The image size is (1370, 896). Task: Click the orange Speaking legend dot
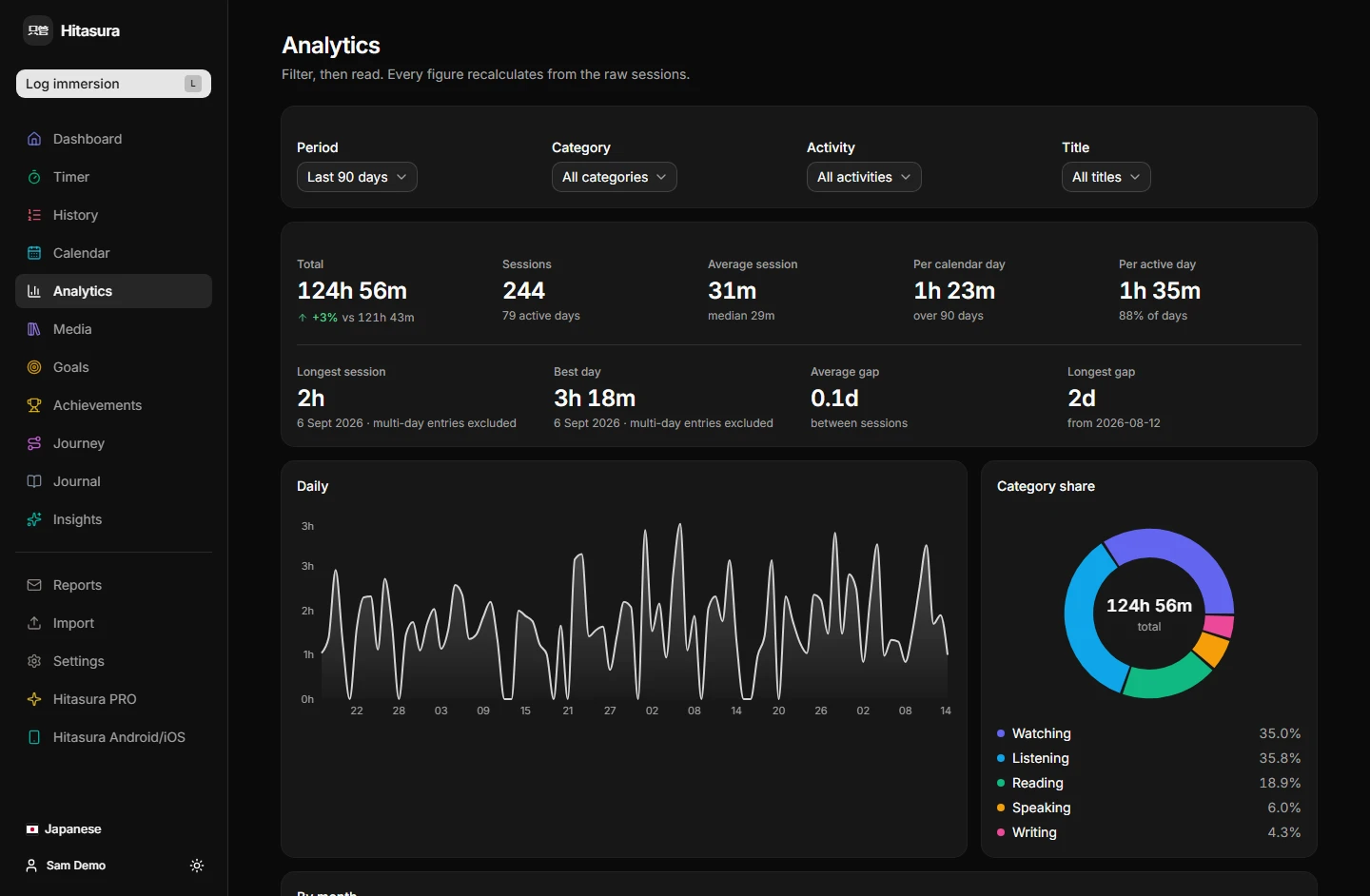[1001, 808]
